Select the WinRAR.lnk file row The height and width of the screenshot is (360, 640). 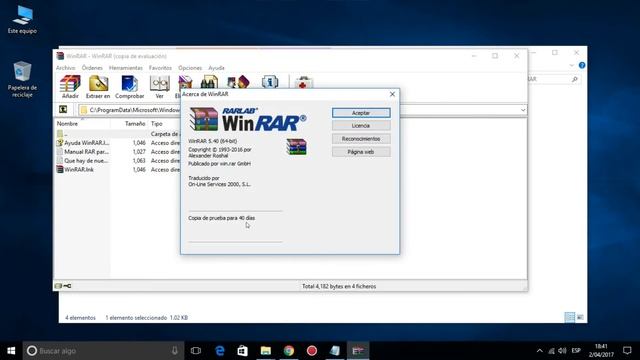click(118, 169)
